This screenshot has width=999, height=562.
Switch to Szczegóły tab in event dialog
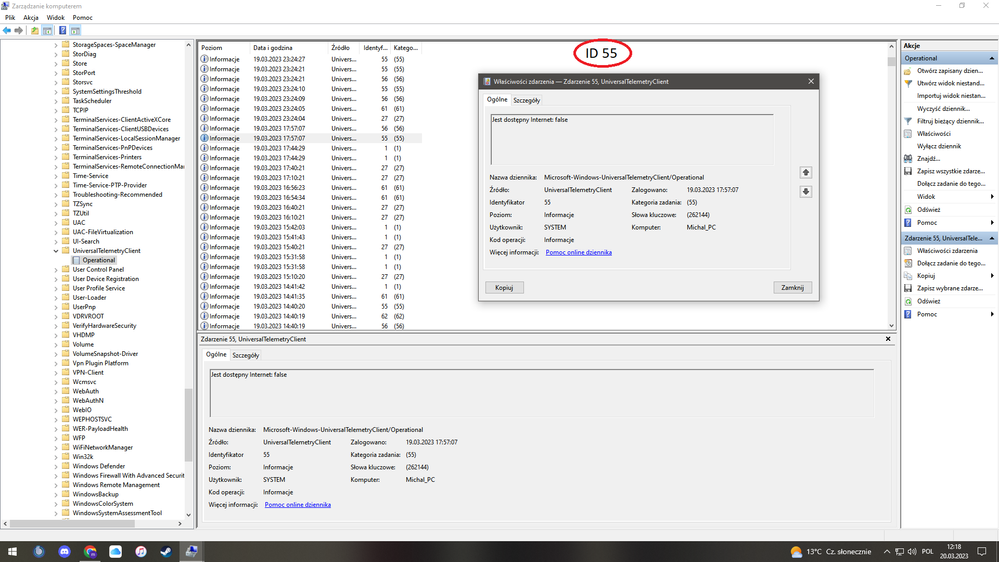(526, 100)
